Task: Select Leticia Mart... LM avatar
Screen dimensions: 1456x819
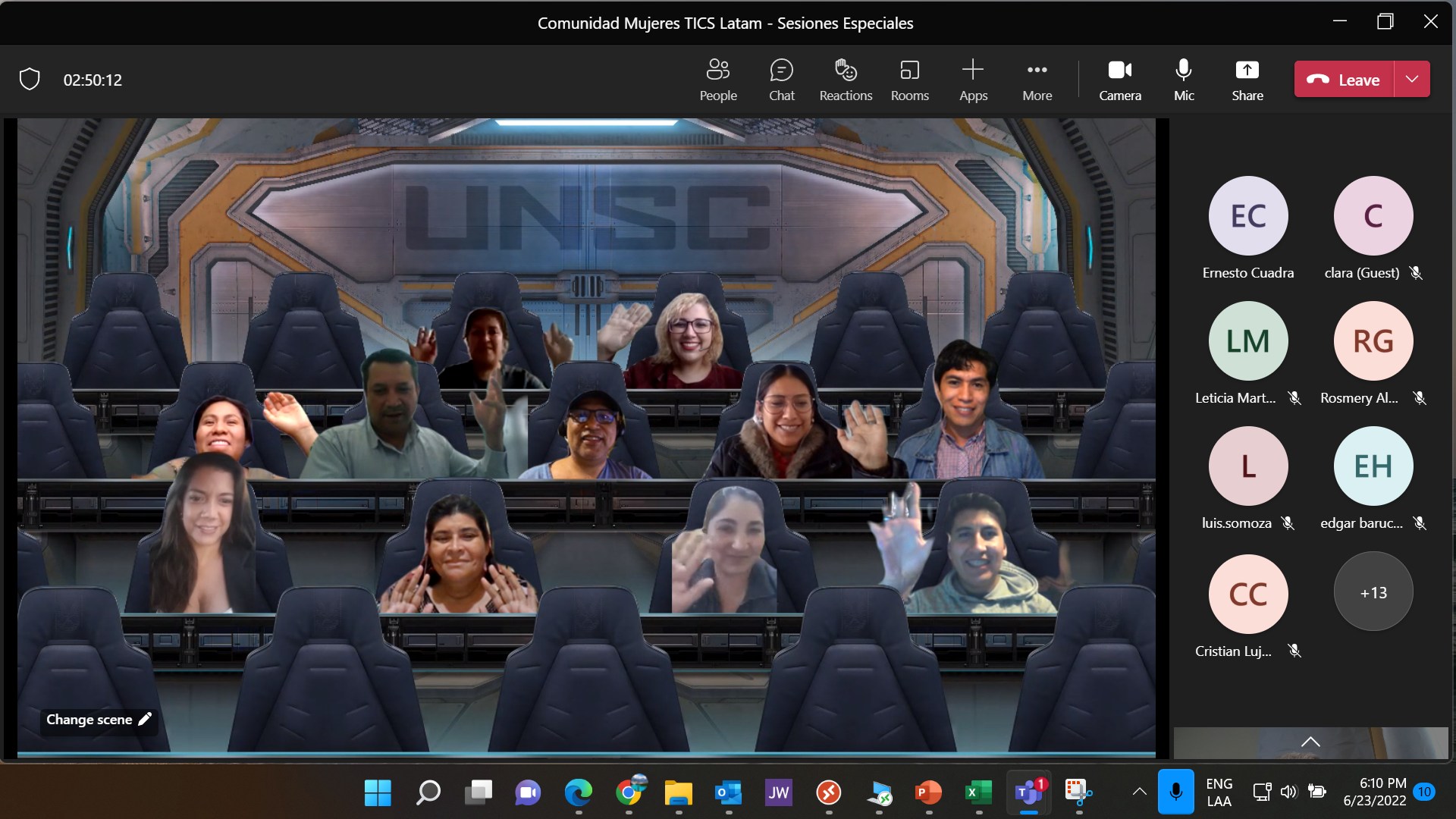Action: coord(1247,340)
